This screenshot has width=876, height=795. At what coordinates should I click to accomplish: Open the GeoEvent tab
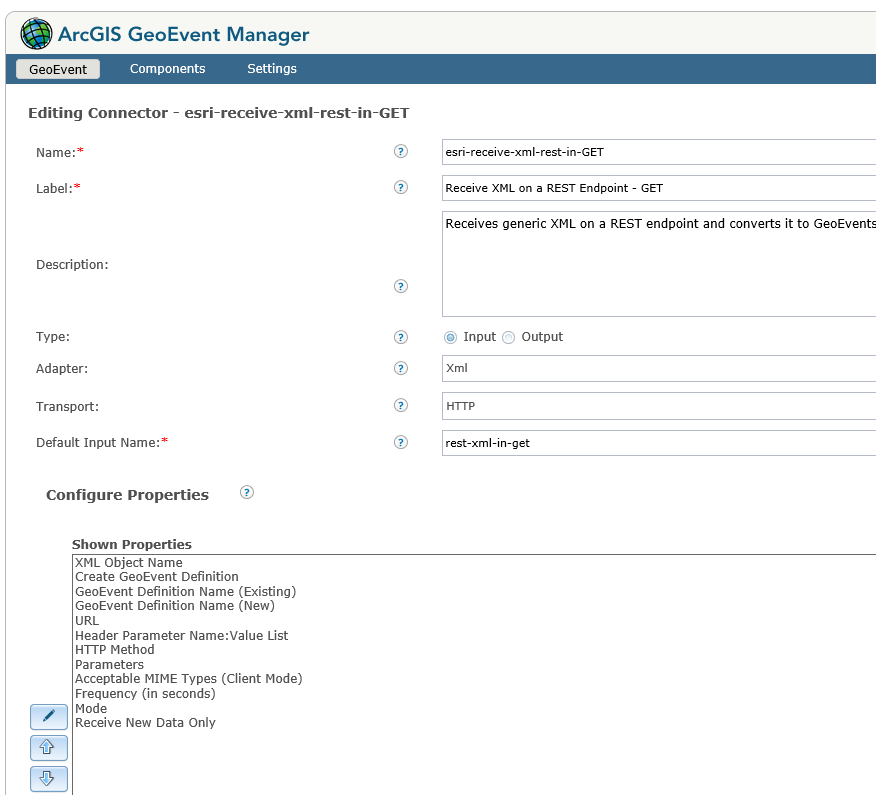(x=58, y=69)
